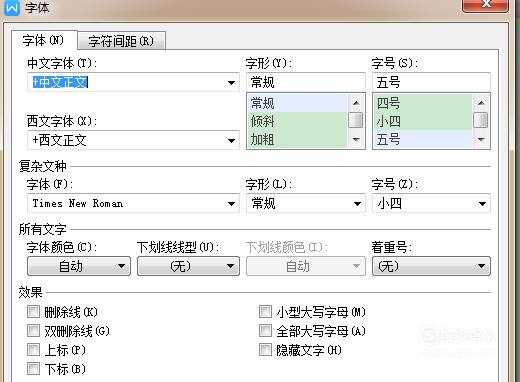Choose 小四 in the font size list
Image resolution: width=520 pixels, height=382 pixels.
422,121
